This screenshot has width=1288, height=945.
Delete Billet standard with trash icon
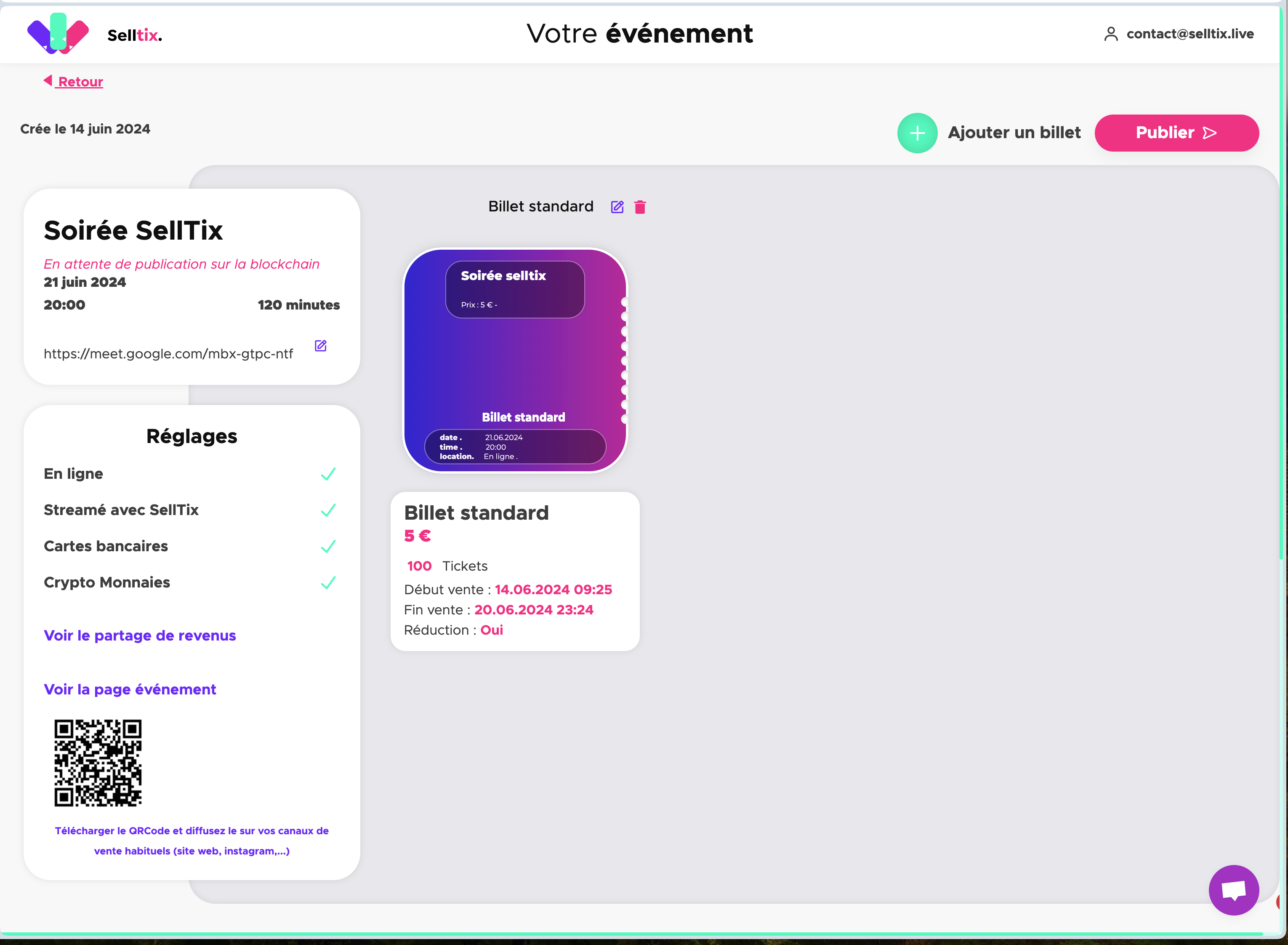click(640, 207)
